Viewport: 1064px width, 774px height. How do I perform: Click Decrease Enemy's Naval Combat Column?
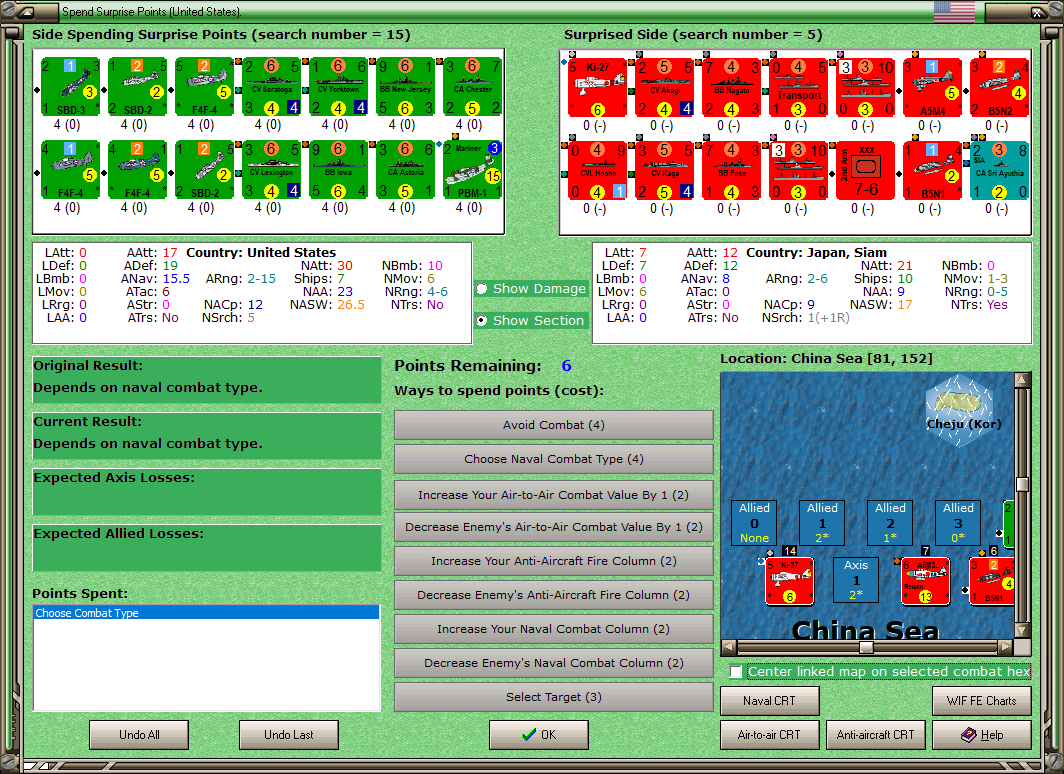[x=554, y=663]
